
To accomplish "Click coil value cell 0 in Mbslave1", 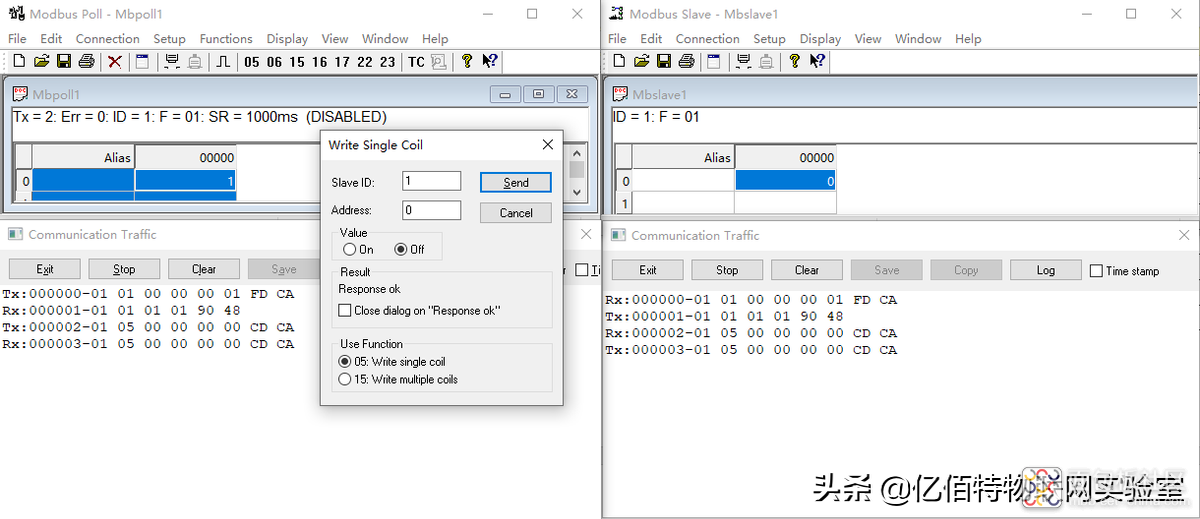I will coord(785,181).
